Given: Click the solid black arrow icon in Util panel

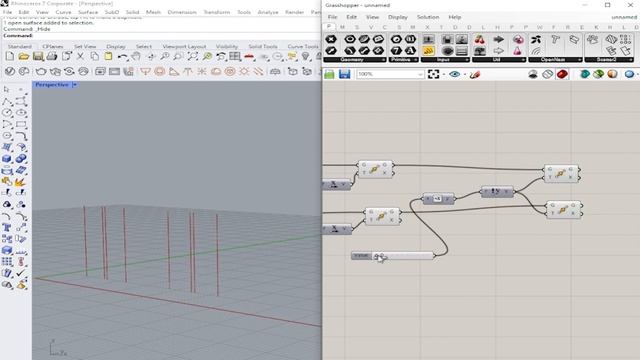Looking at the screenshot, I should pyautogui.click(x=498, y=40).
